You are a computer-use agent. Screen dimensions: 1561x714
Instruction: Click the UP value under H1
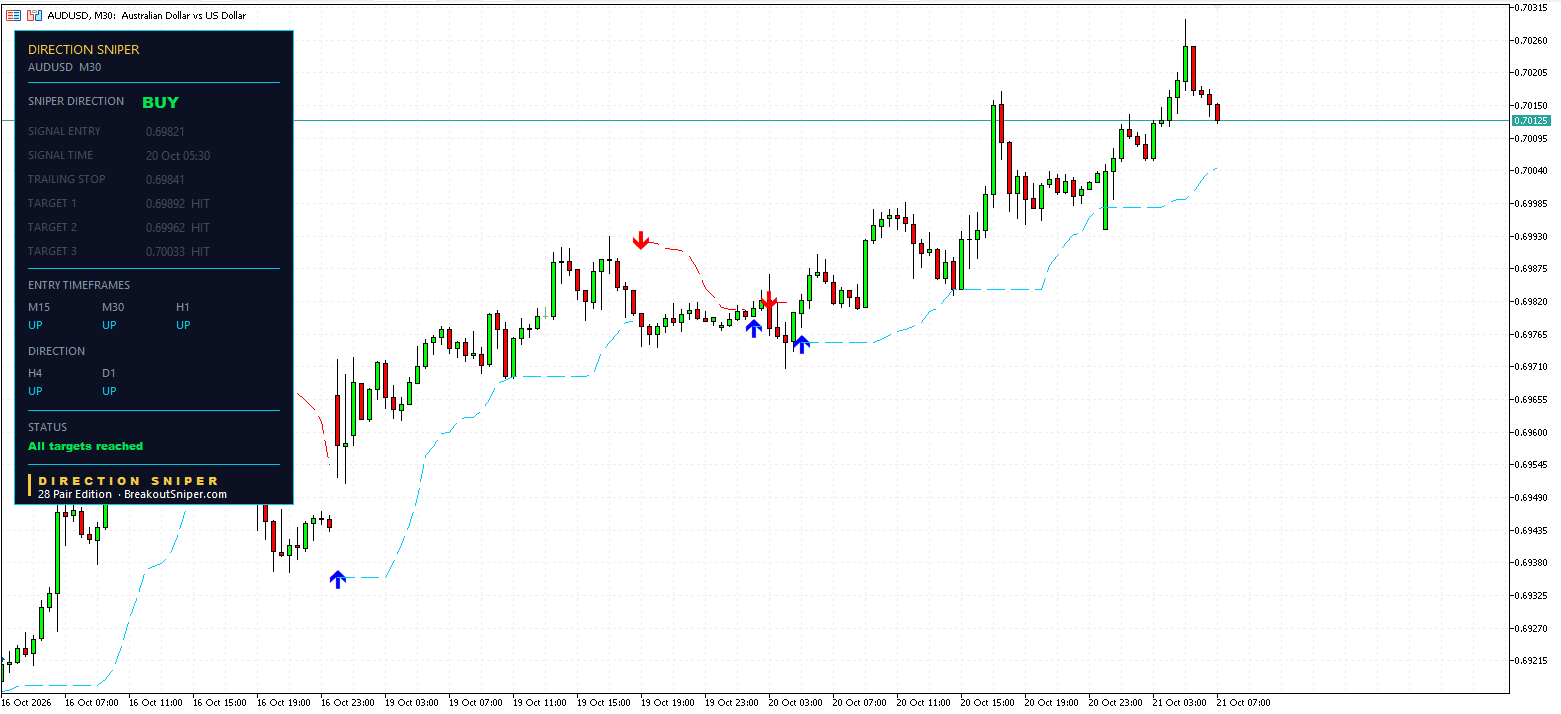[x=183, y=325]
